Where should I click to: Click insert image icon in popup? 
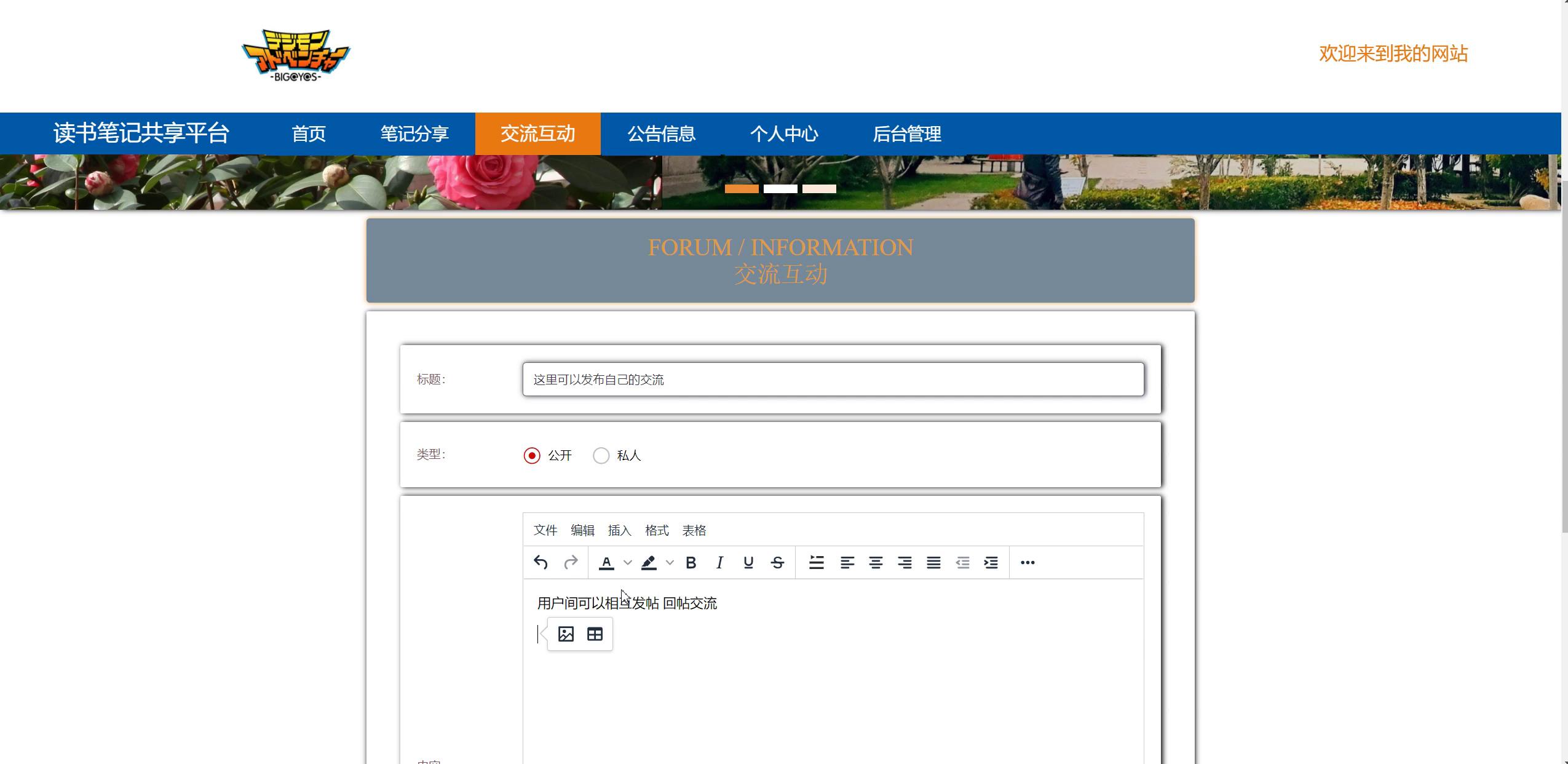pos(566,634)
